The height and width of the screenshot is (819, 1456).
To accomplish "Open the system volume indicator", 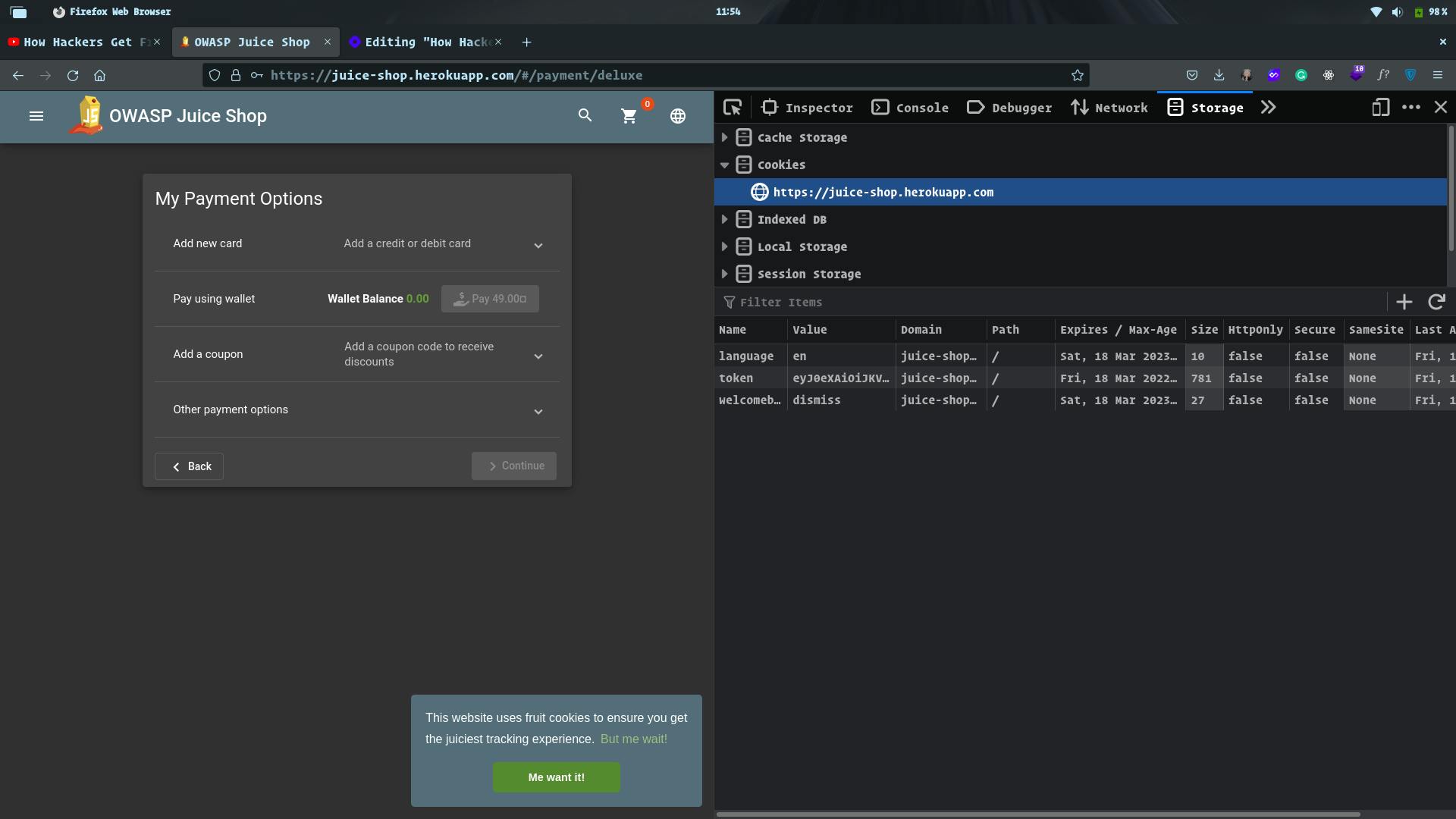I will click(x=1397, y=12).
